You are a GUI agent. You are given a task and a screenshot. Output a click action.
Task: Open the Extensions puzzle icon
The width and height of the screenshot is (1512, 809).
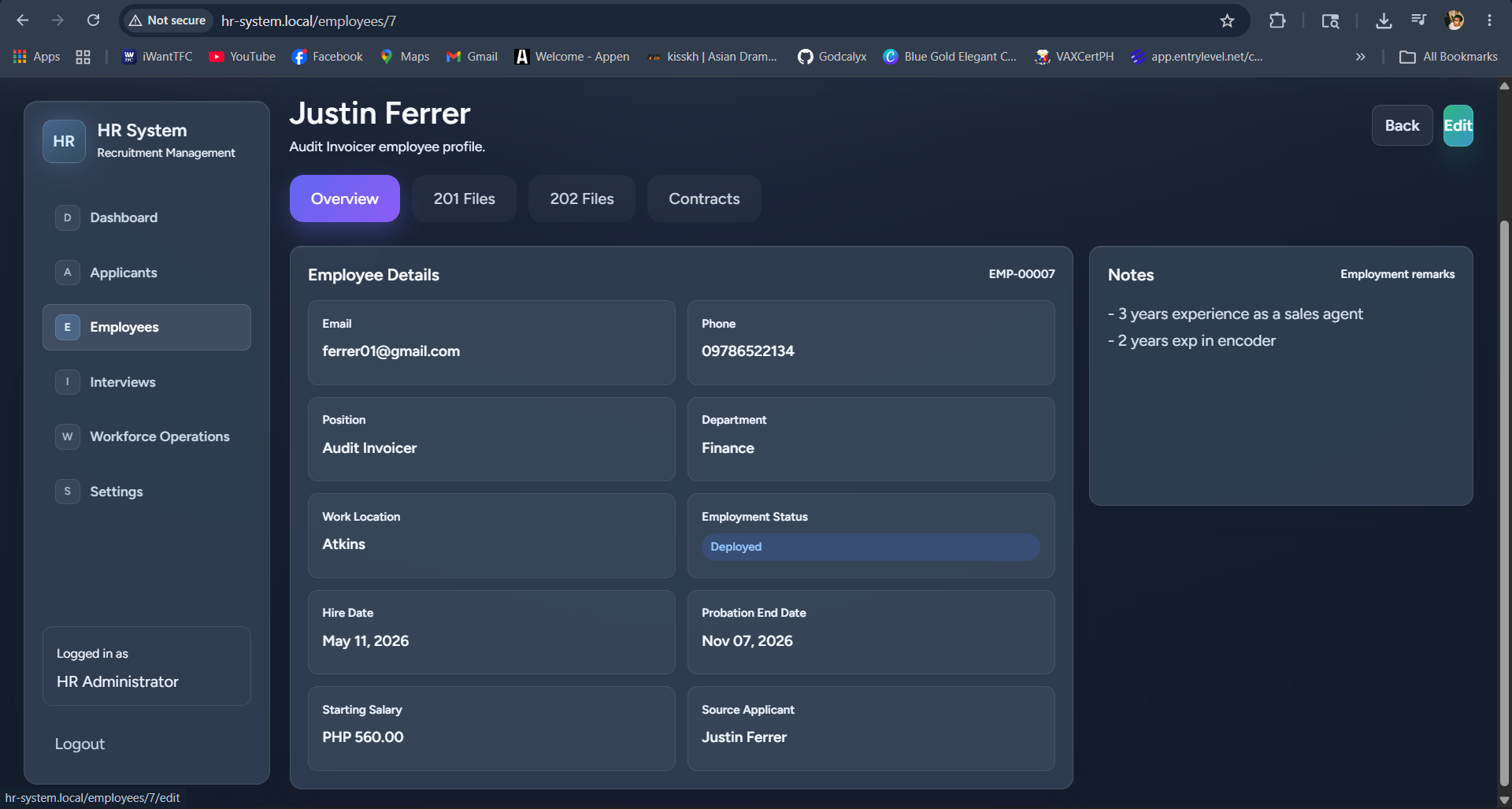pos(1277,20)
